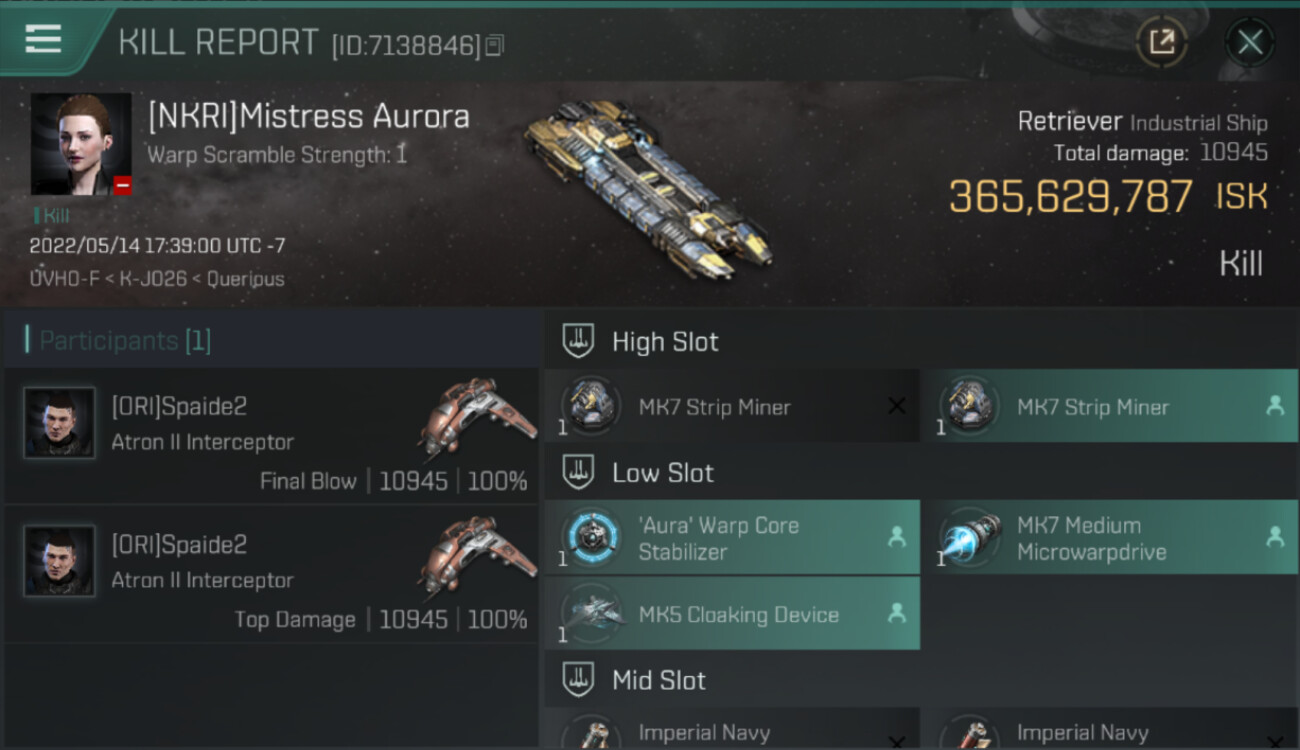Click the OVHO-F system location link

63,279
